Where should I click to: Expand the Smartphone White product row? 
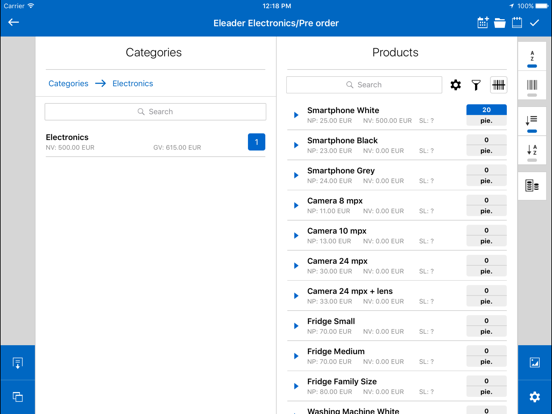(x=296, y=115)
